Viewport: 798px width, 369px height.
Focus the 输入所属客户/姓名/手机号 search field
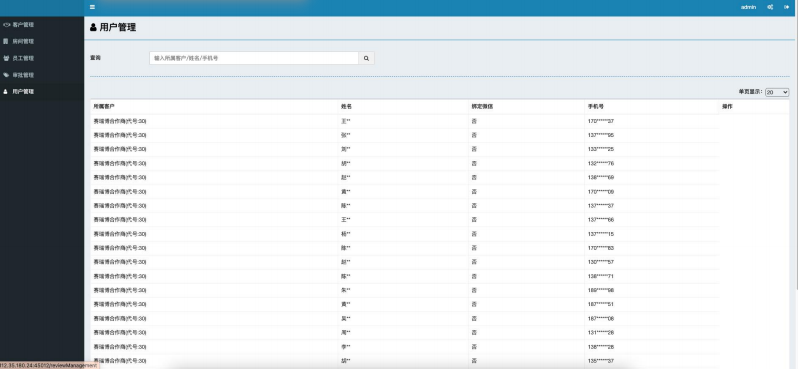254,59
